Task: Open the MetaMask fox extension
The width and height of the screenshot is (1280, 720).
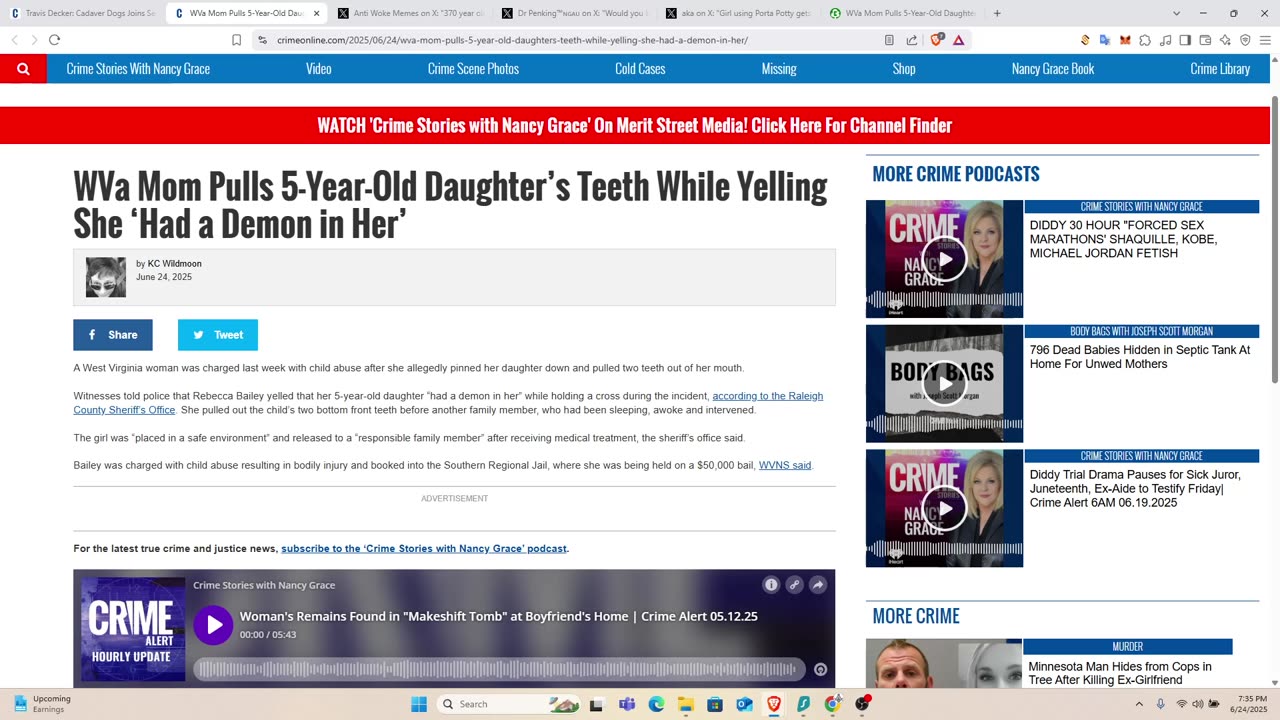Action: [1125, 40]
